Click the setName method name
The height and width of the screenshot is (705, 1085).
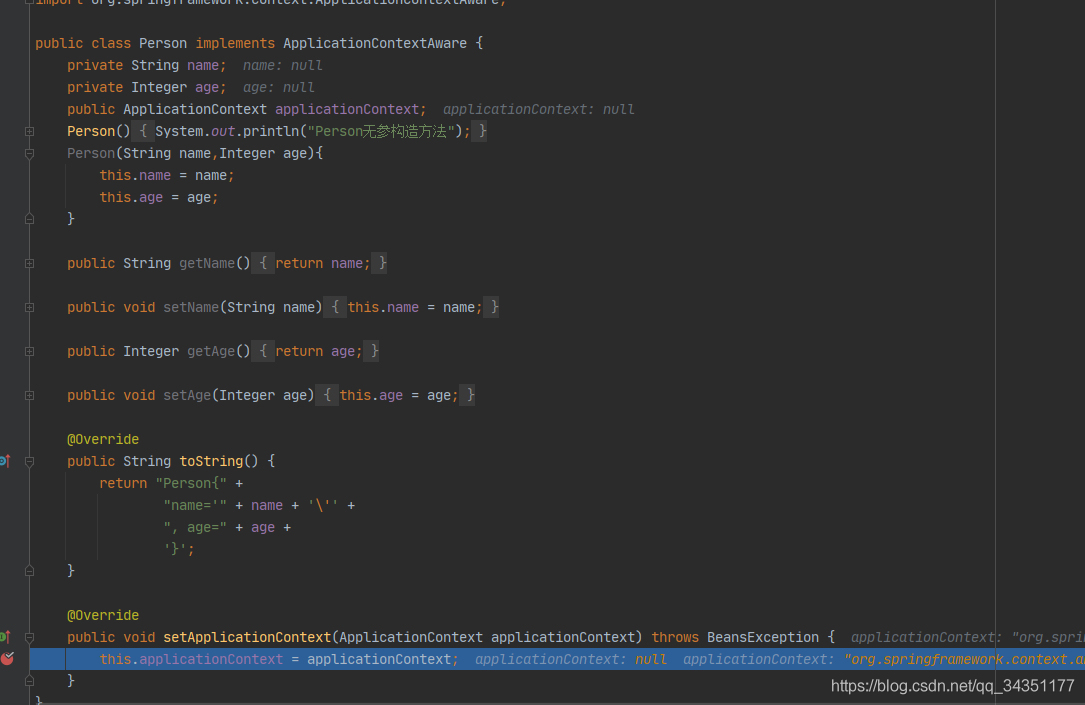[x=191, y=307]
